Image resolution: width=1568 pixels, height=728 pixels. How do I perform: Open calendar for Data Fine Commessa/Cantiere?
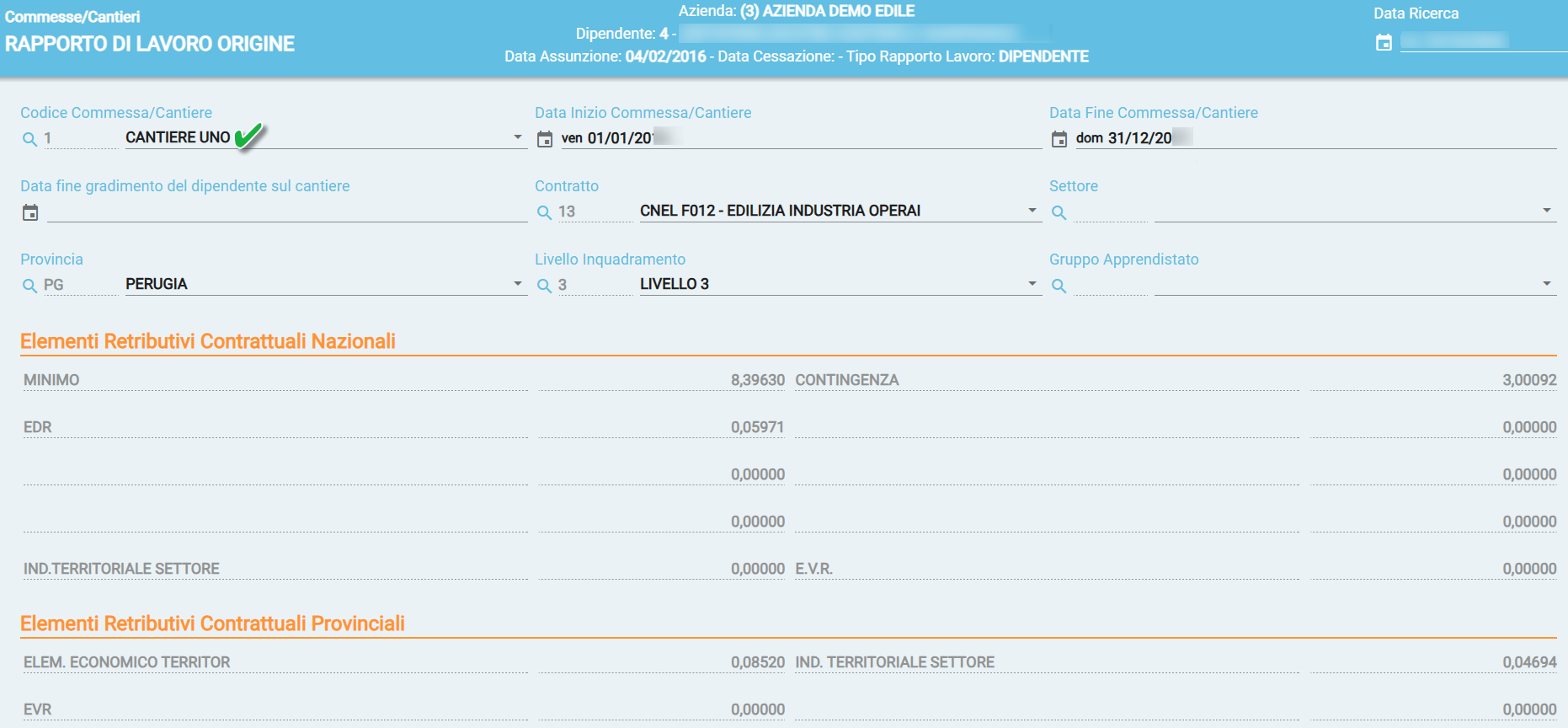tap(1059, 139)
